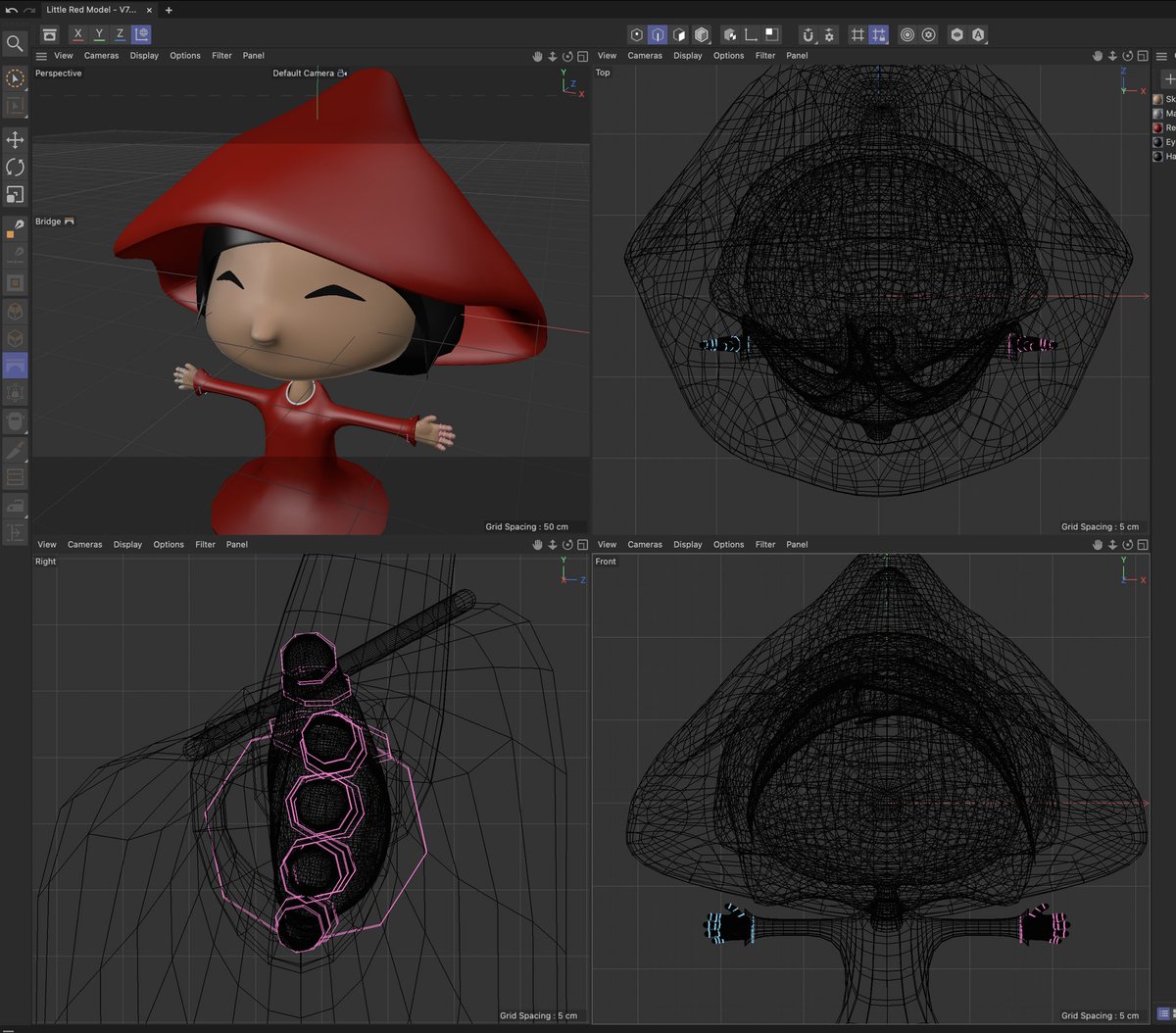Click the orbit icon in Top viewport
The width and height of the screenshot is (1176, 1033).
[x=1127, y=56]
